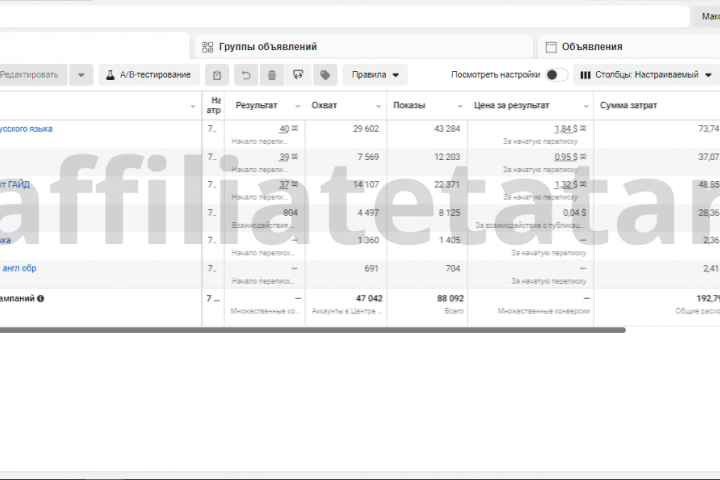Open the Результат column sort arrow
720x480 pixels.
point(298,106)
